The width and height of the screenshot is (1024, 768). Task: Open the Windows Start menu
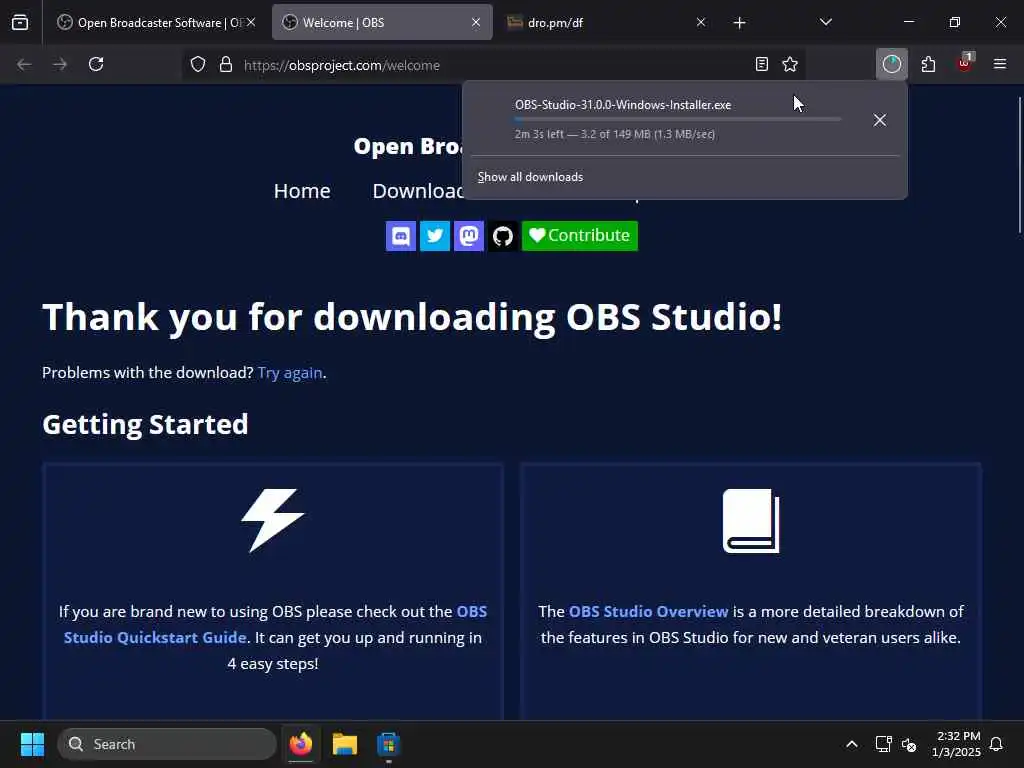(x=32, y=744)
